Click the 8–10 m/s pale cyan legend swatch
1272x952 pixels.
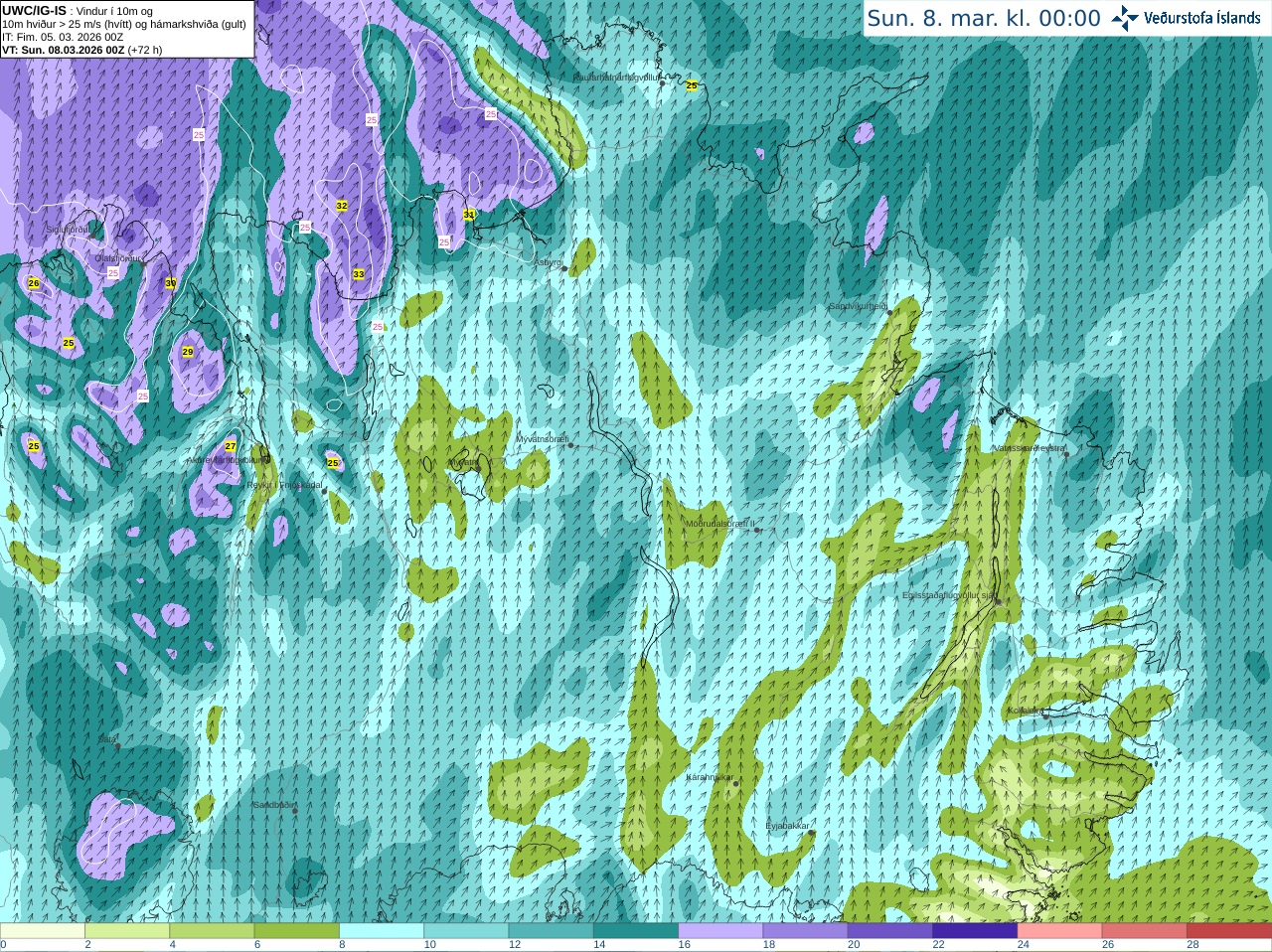(382, 931)
